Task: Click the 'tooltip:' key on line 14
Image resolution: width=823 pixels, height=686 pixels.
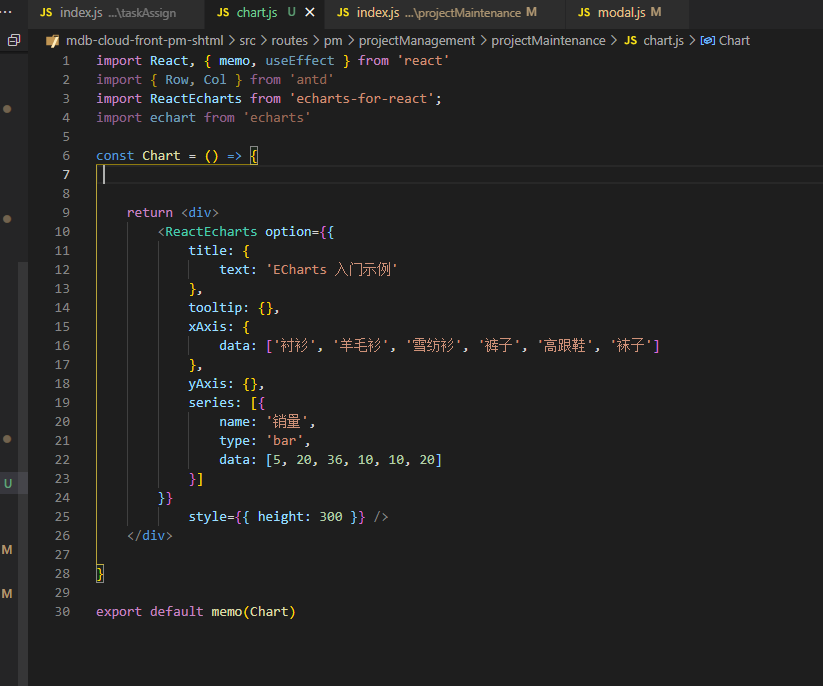Action: click(x=218, y=308)
